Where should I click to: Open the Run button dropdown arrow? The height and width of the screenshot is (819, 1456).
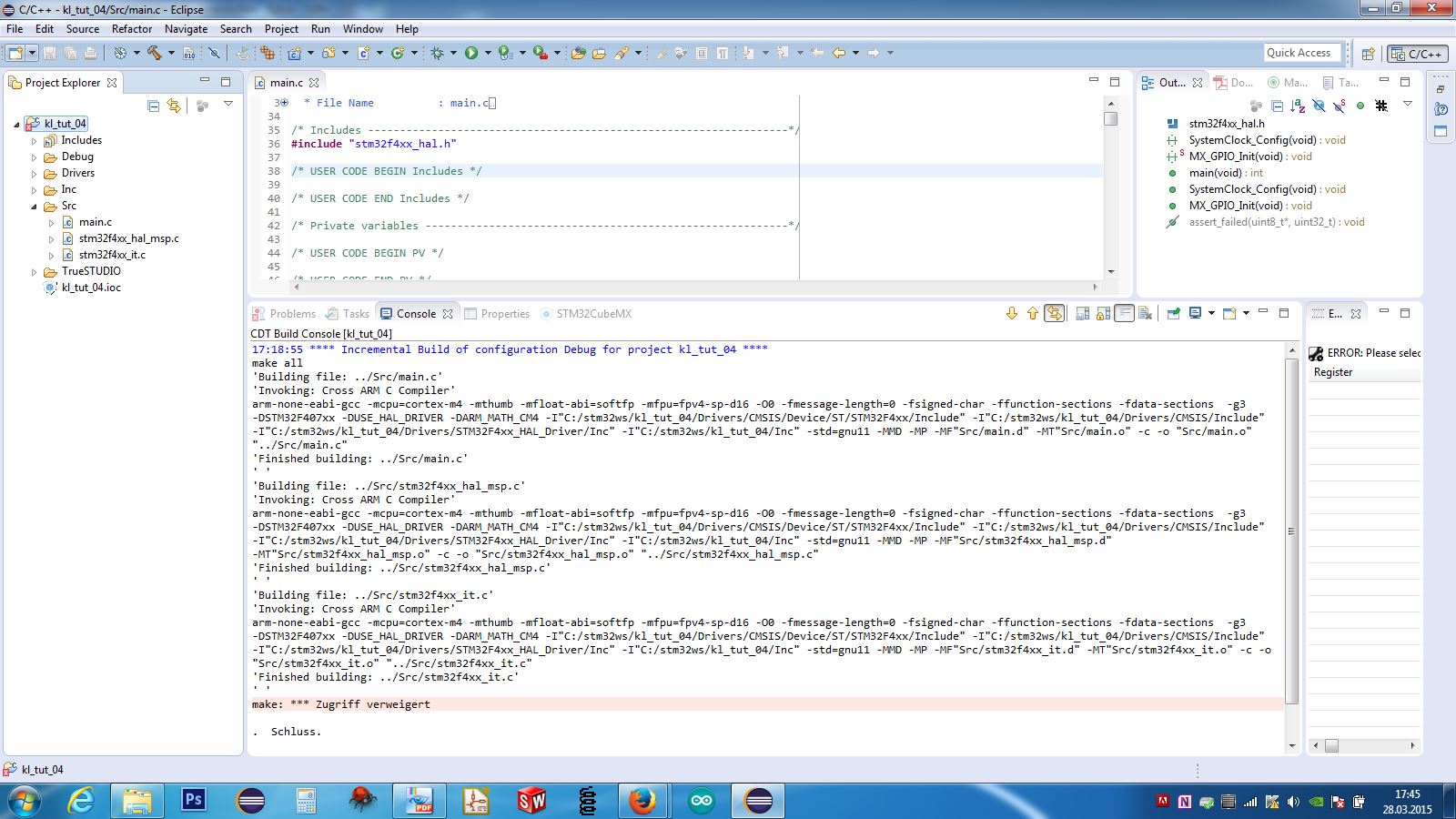coord(488,53)
